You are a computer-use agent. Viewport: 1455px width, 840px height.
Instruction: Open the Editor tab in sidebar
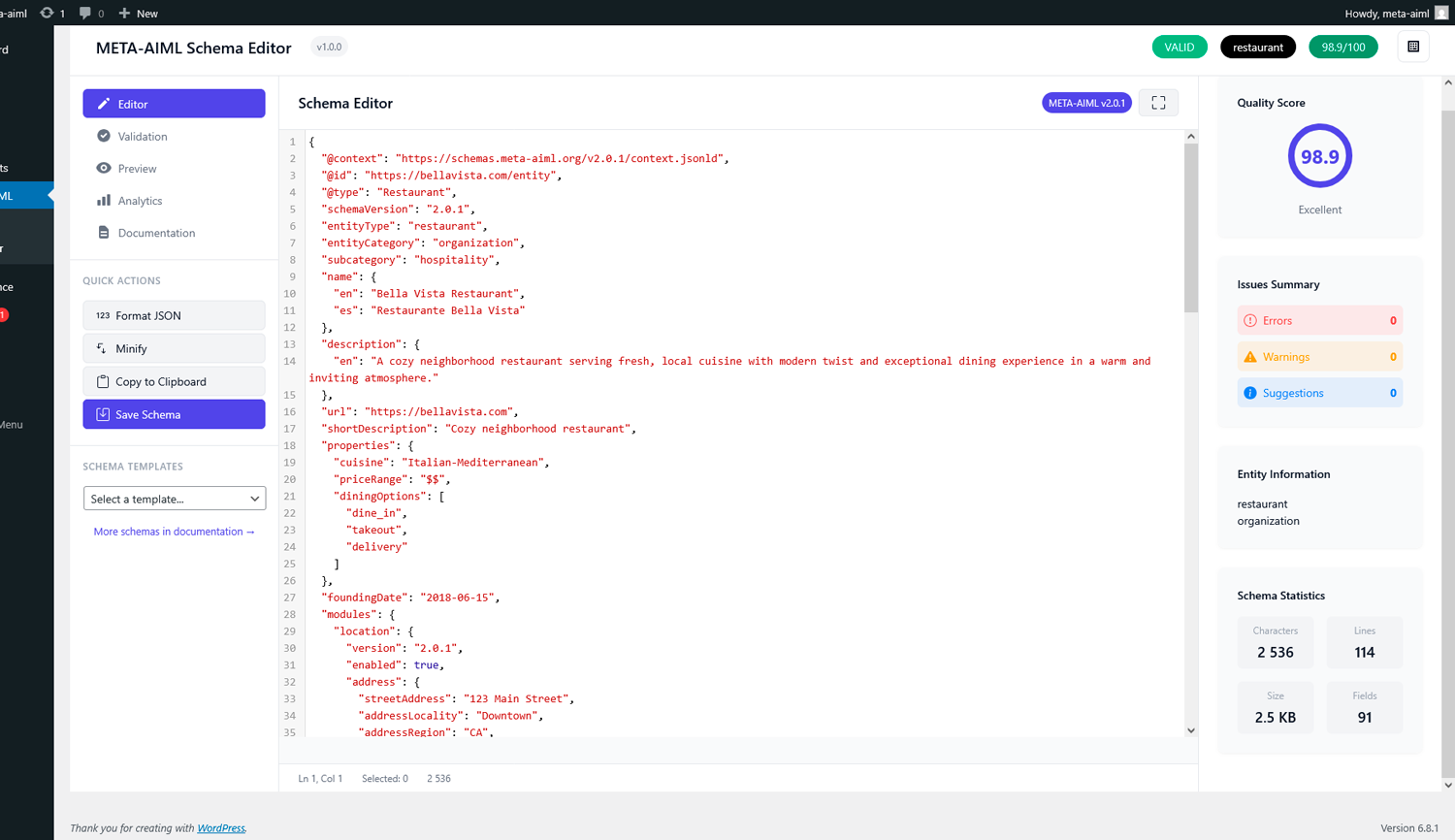(174, 104)
